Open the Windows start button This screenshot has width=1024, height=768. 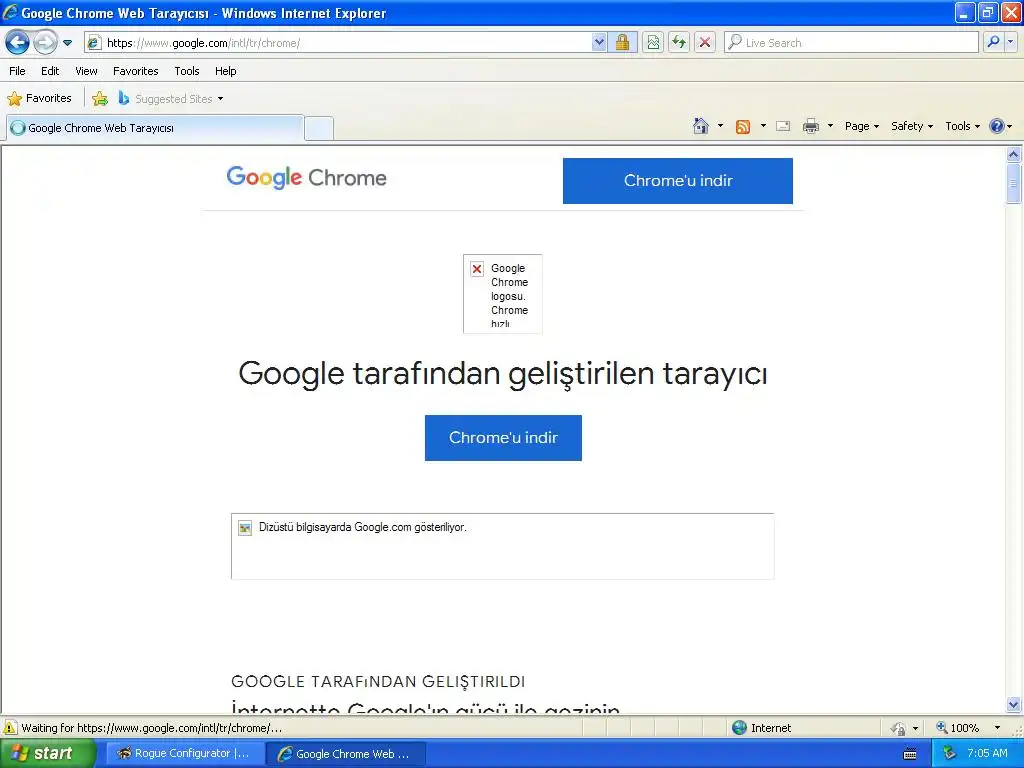pyautogui.click(x=48, y=754)
